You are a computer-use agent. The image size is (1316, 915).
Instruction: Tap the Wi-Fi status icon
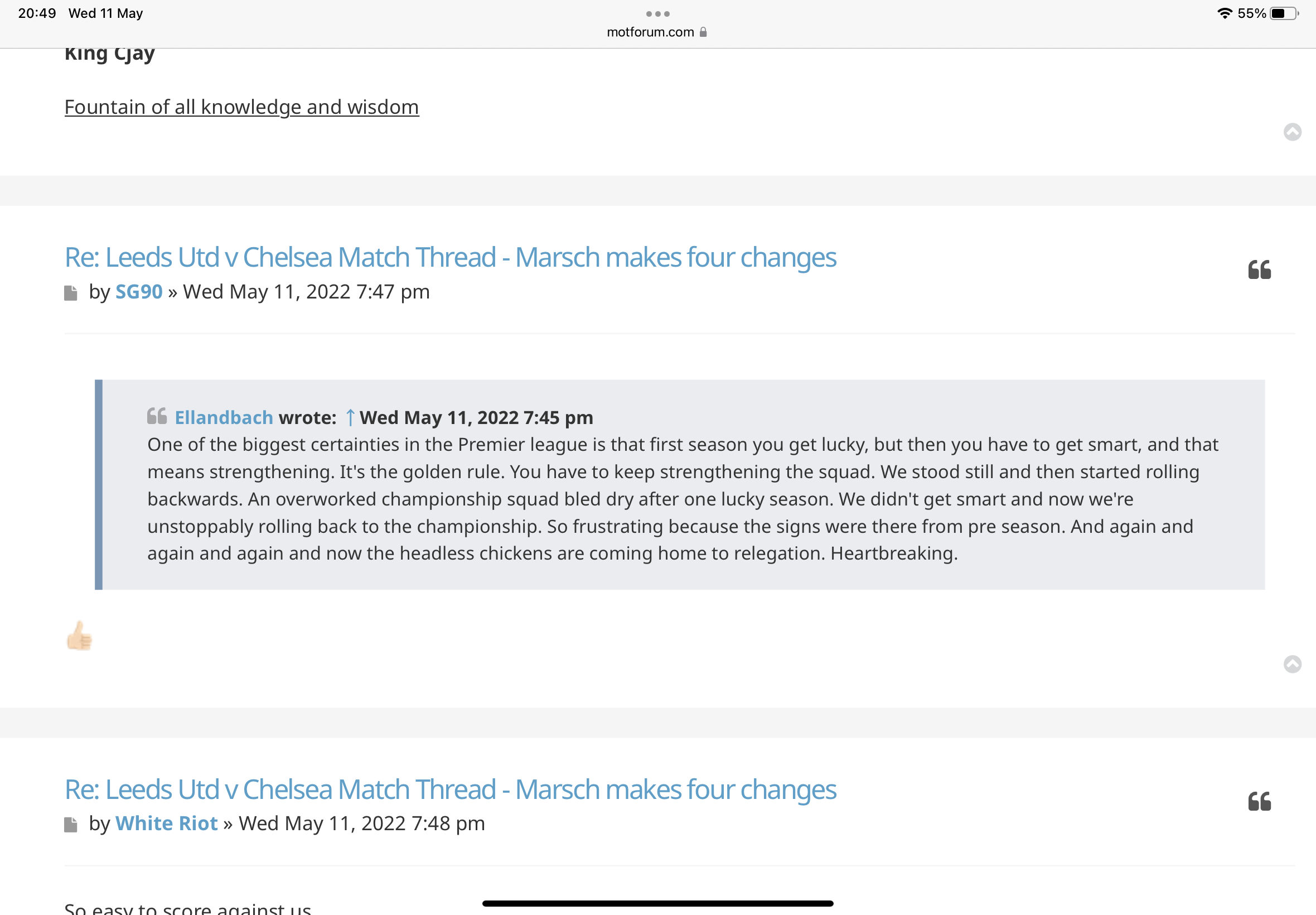1225,13
